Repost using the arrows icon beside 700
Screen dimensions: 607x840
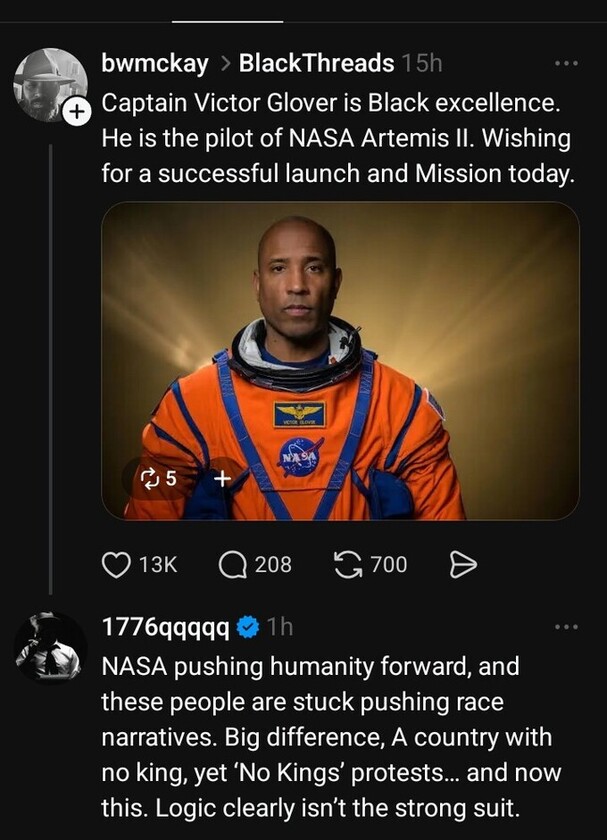pos(346,565)
